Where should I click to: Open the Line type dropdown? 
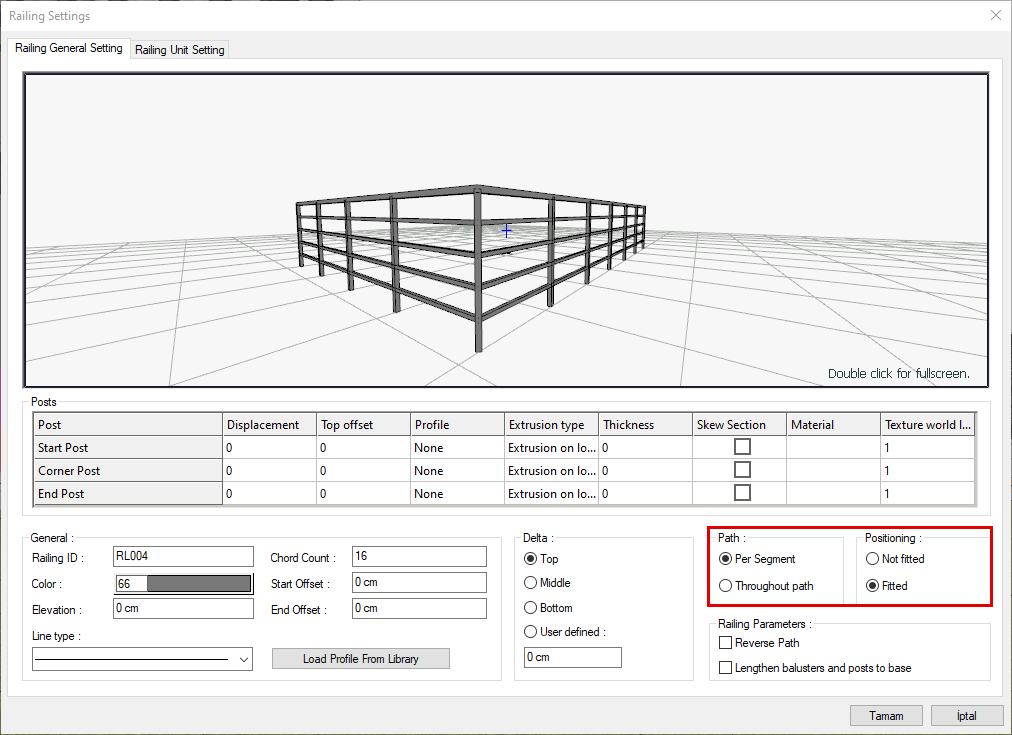click(x=244, y=660)
